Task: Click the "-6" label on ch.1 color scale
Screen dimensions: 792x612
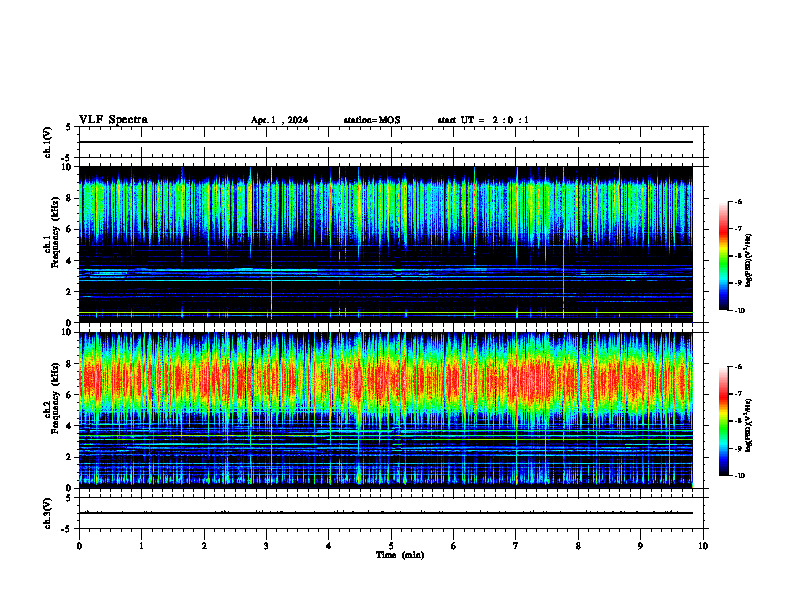Action: click(738, 201)
